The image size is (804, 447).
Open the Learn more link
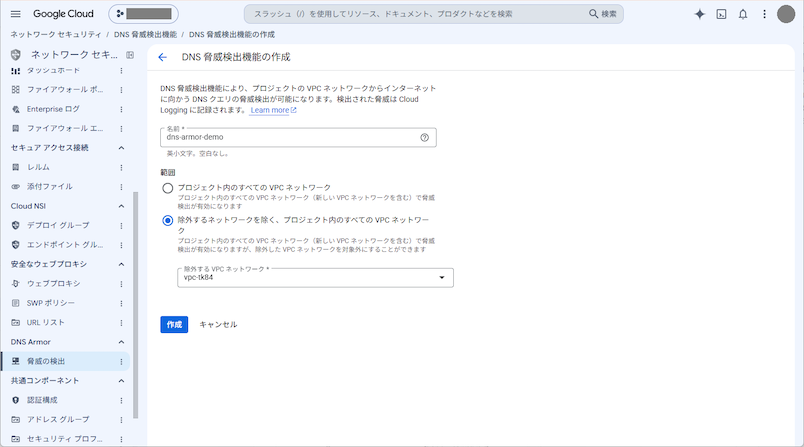click(273, 110)
